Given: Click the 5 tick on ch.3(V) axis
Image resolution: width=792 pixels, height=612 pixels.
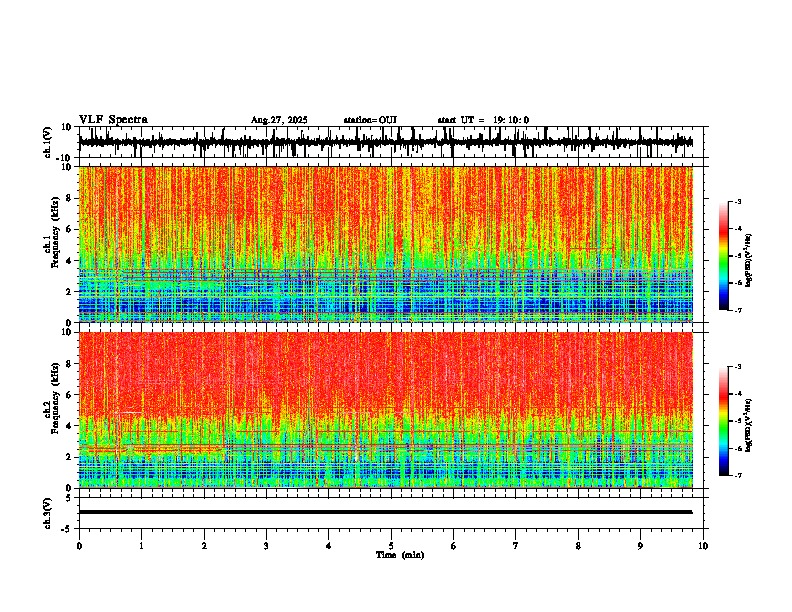Looking at the screenshot, I should point(69,497).
